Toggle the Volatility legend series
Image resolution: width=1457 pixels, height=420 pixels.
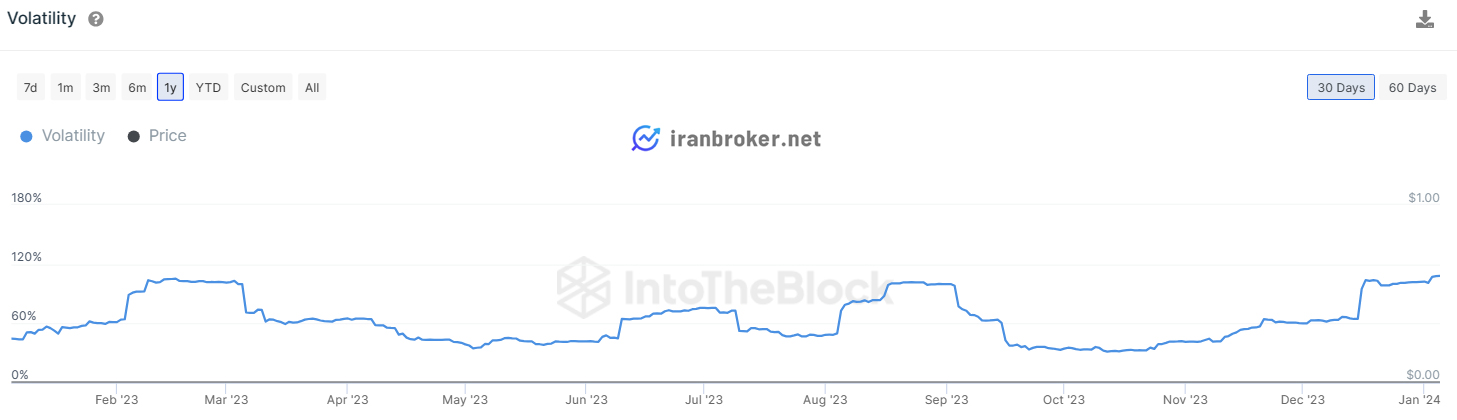tap(62, 136)
